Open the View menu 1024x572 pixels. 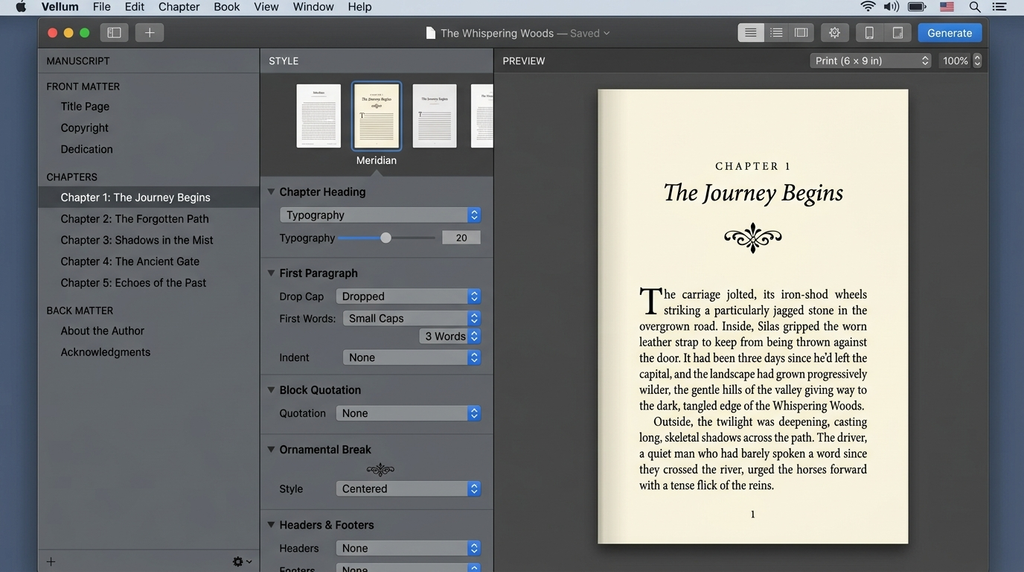coord(266,7)
